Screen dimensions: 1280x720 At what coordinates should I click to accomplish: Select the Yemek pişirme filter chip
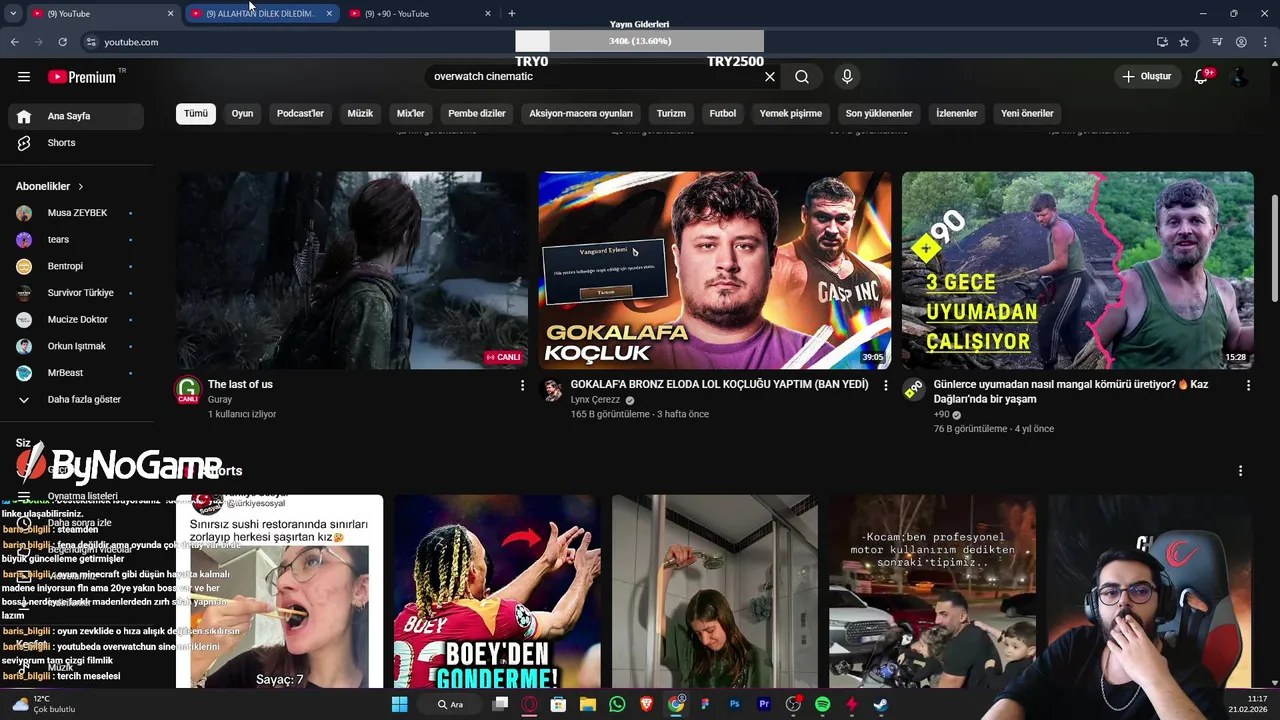point(791,113)
